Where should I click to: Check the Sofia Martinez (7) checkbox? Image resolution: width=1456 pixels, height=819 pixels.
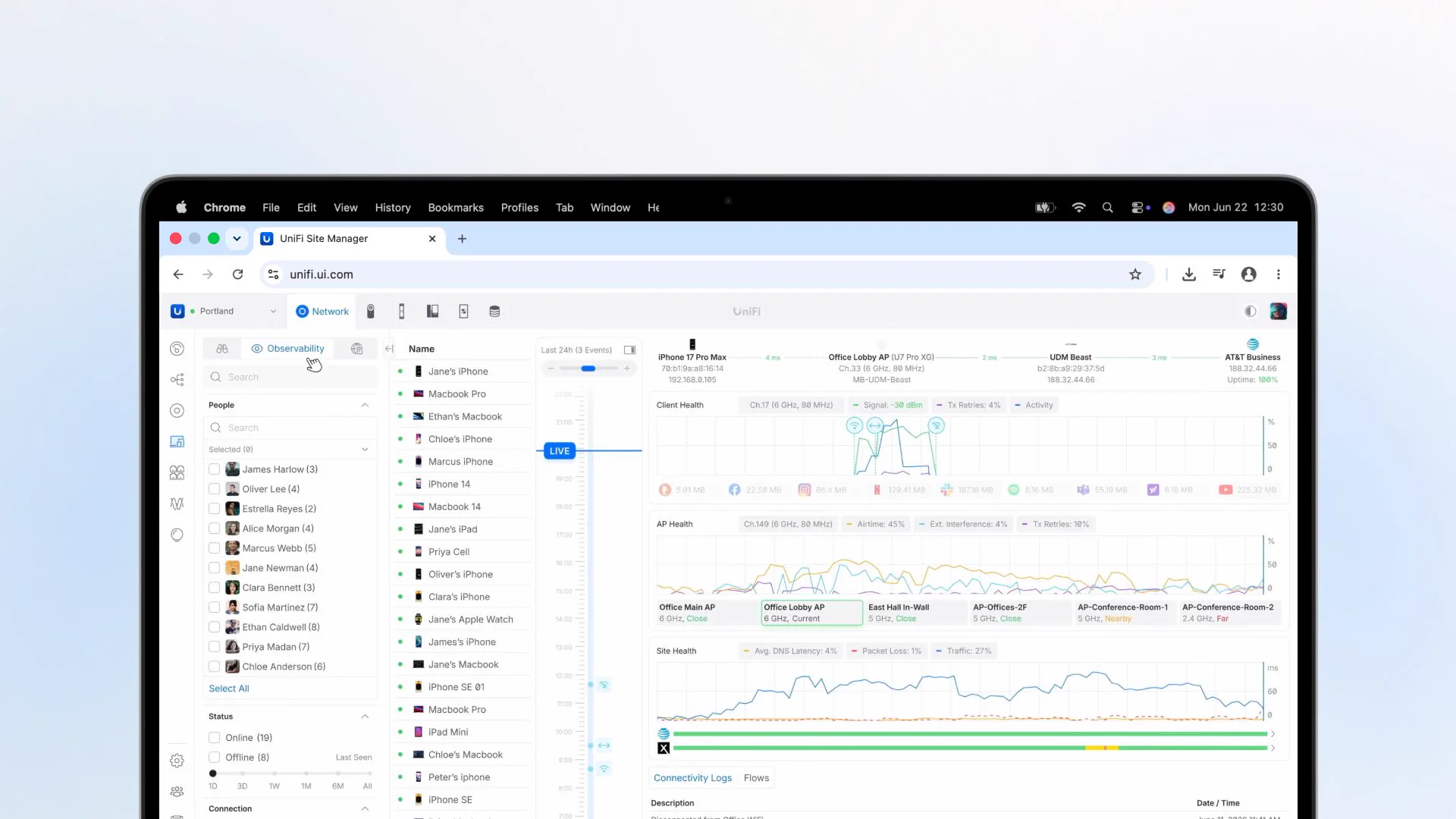215,607
